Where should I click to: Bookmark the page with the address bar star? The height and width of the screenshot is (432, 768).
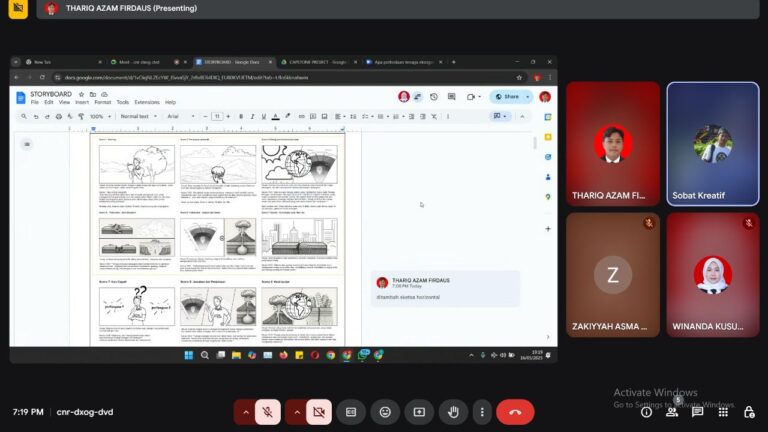click(x=519, y=77)
